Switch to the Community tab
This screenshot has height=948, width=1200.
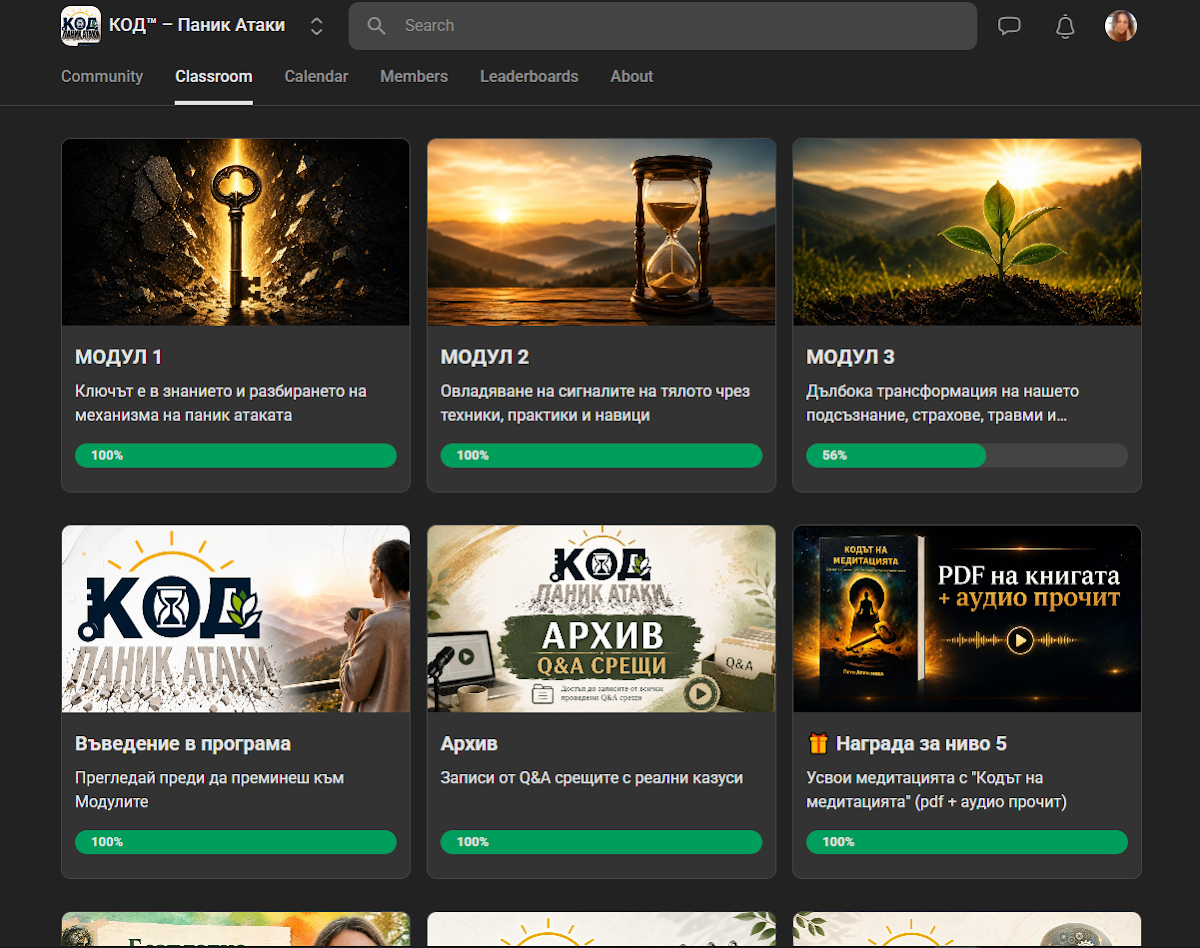102,76
